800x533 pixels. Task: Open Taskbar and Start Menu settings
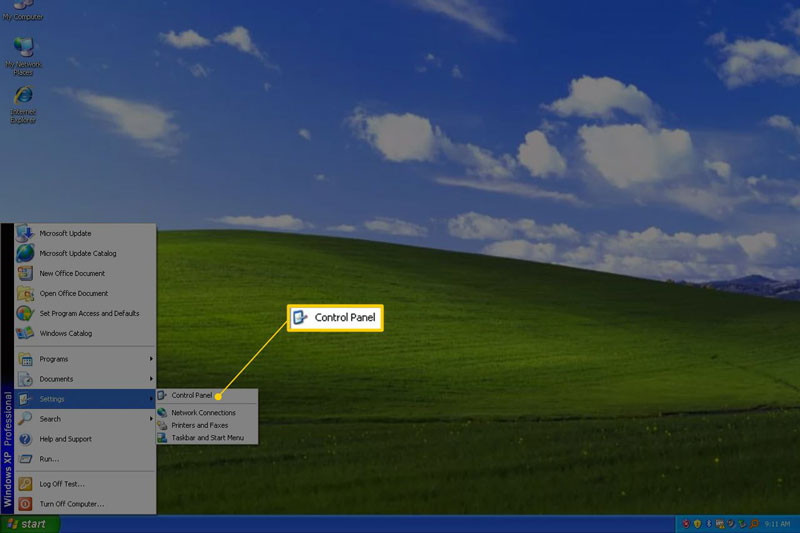pyautogui.click(x=207, y=438)
